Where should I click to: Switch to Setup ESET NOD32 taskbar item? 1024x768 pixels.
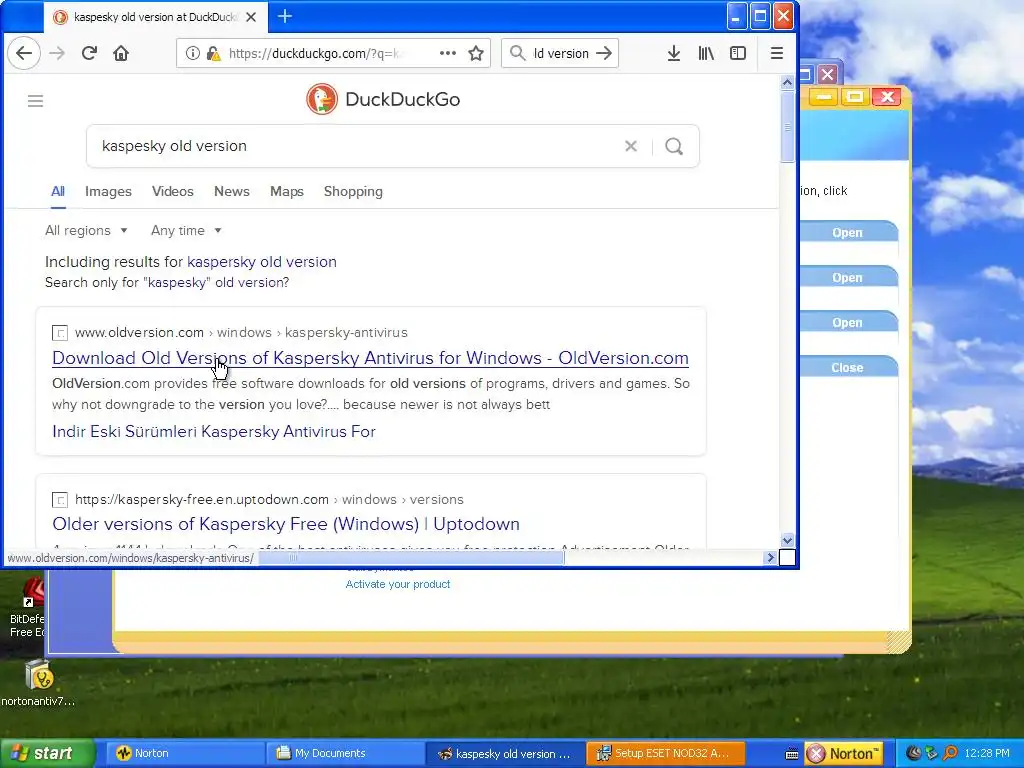pyautogui.click(x=666, y=754)
